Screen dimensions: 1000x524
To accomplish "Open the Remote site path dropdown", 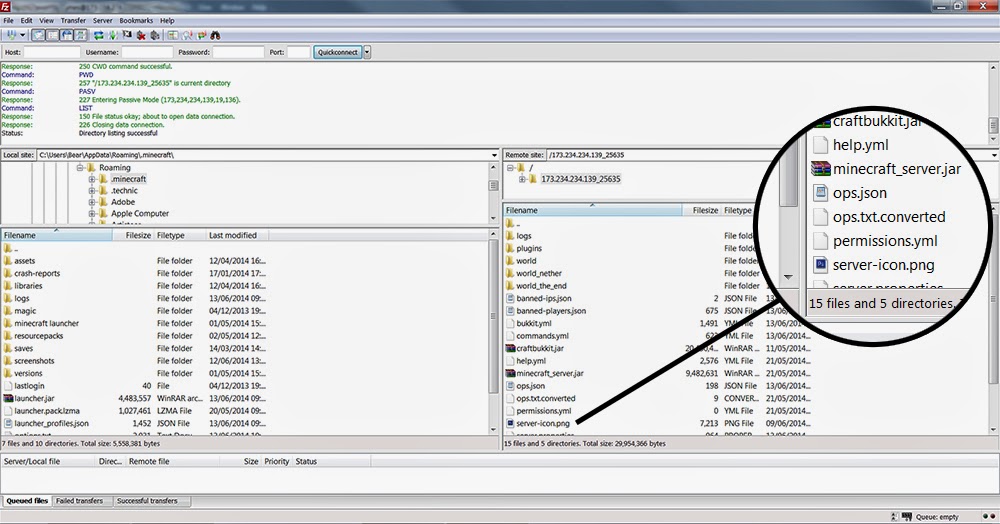I will tap(996, 155).
